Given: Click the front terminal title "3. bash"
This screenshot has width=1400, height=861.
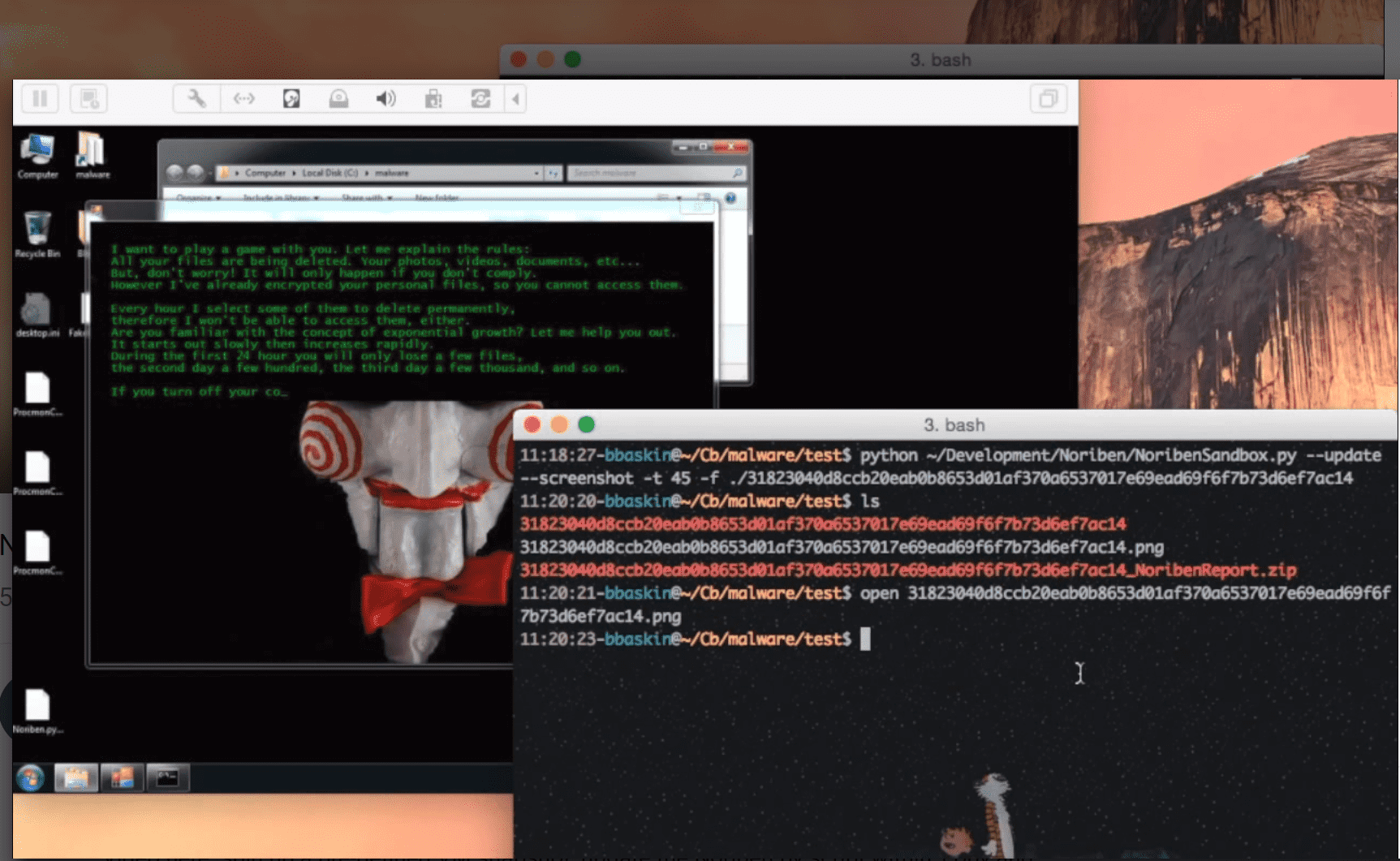Looking at the screenshot, I should coord(954,425).
